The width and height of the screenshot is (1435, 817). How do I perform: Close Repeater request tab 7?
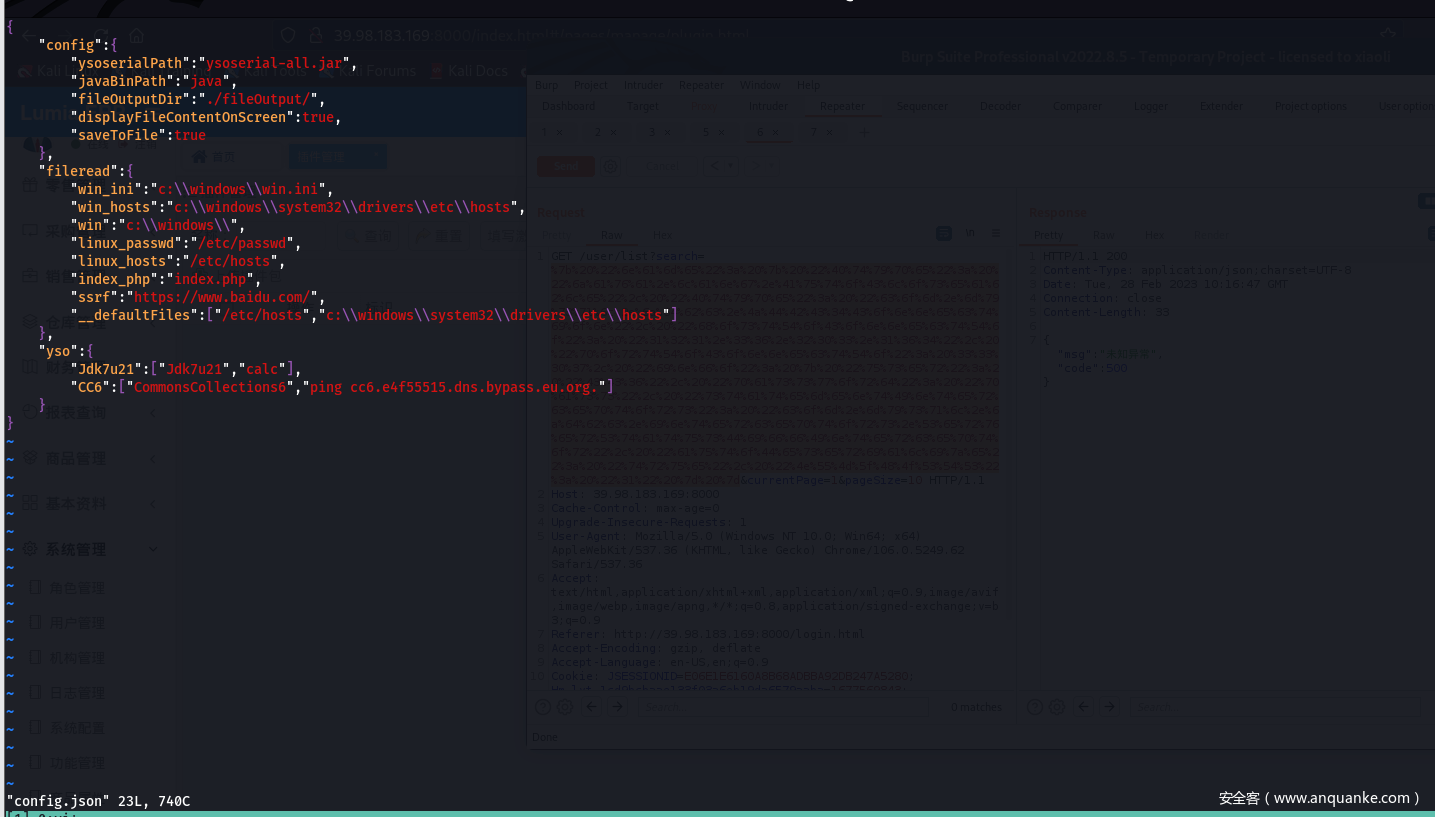pos(830,132)
